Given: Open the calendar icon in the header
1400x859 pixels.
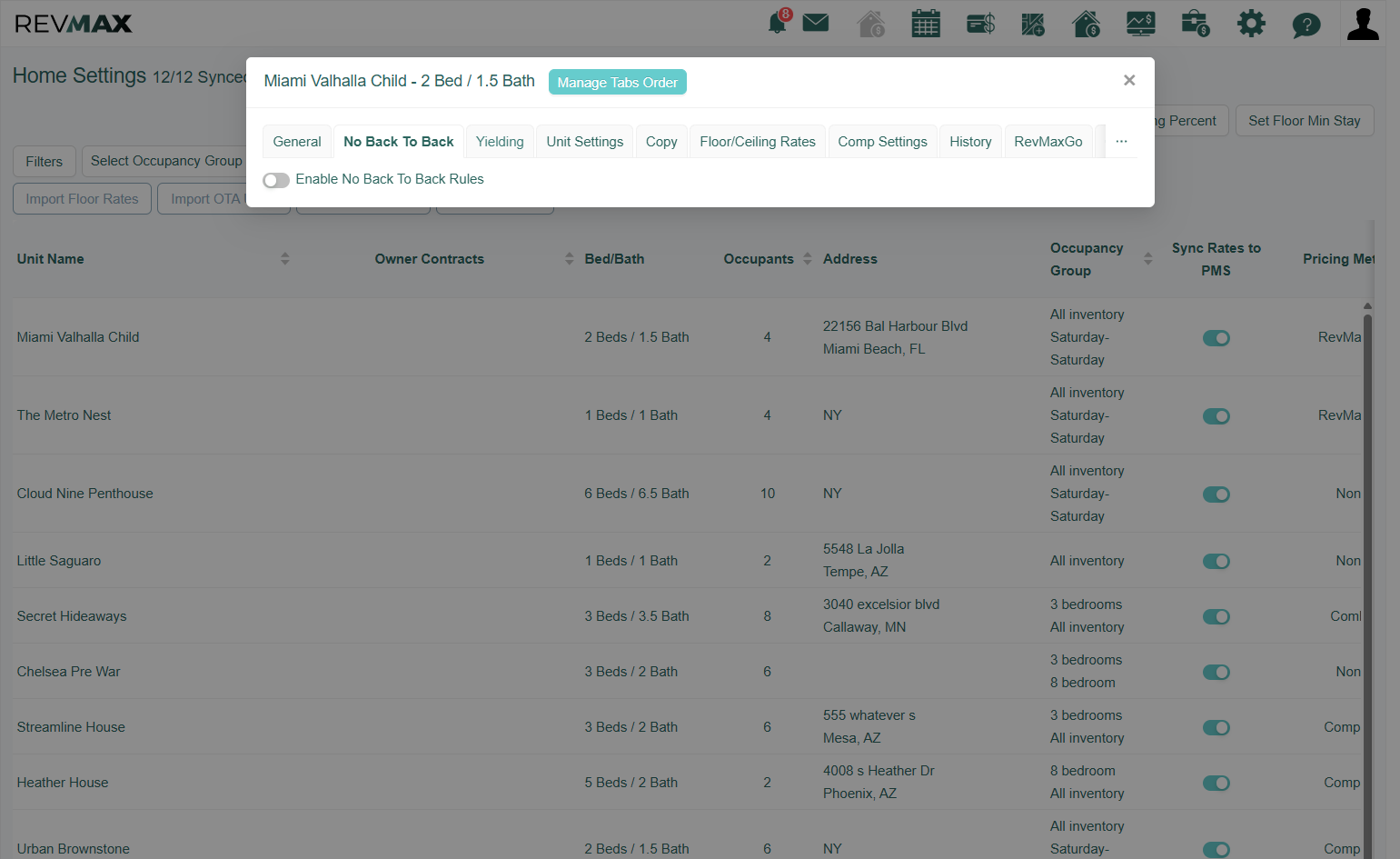Looking at the screenshot, I should 926,24.
